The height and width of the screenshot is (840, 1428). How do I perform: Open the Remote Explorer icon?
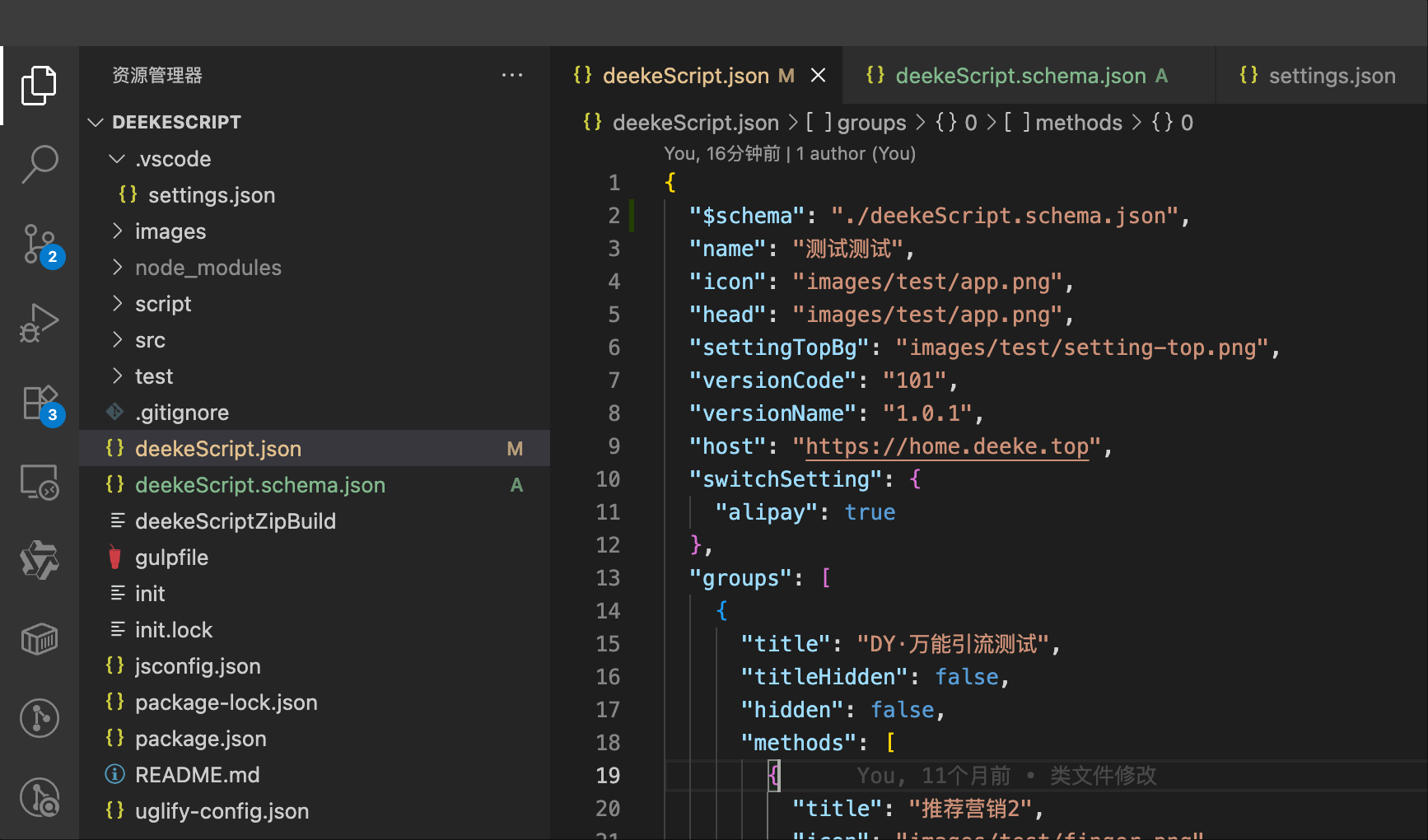tap(39, 482)
